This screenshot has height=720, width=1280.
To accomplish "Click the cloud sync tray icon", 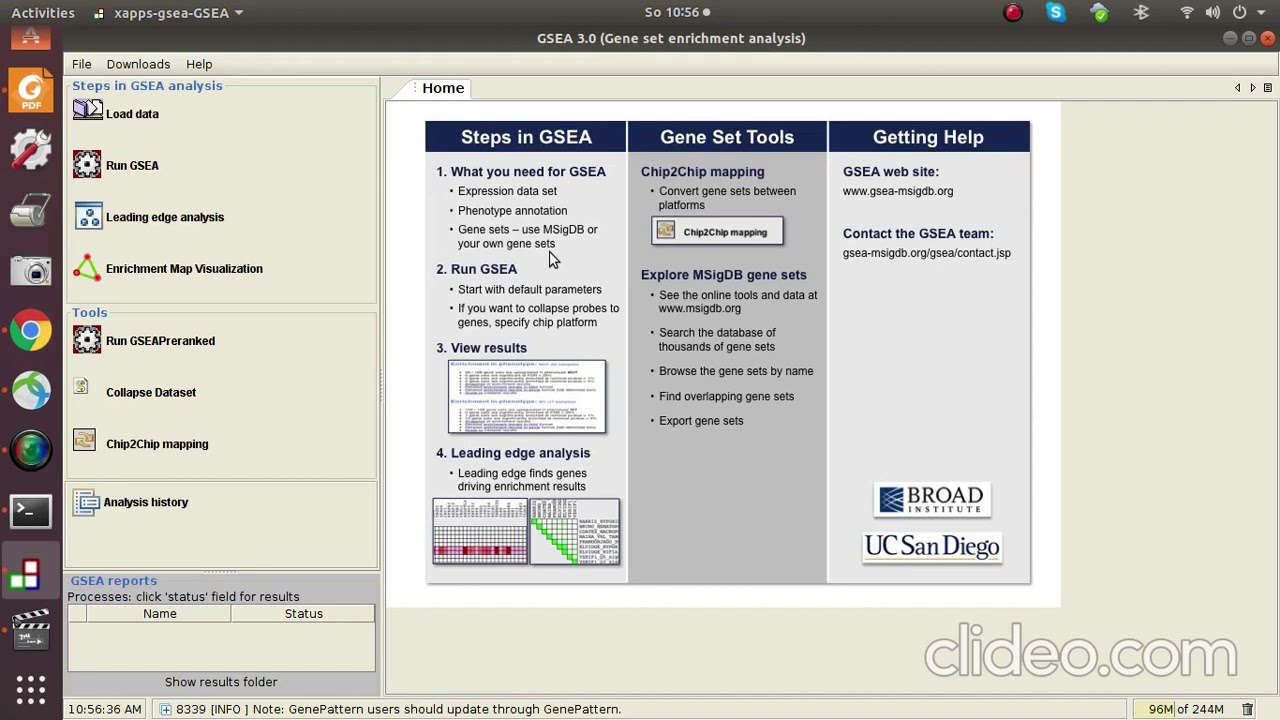I will (x=1099, y=12).
